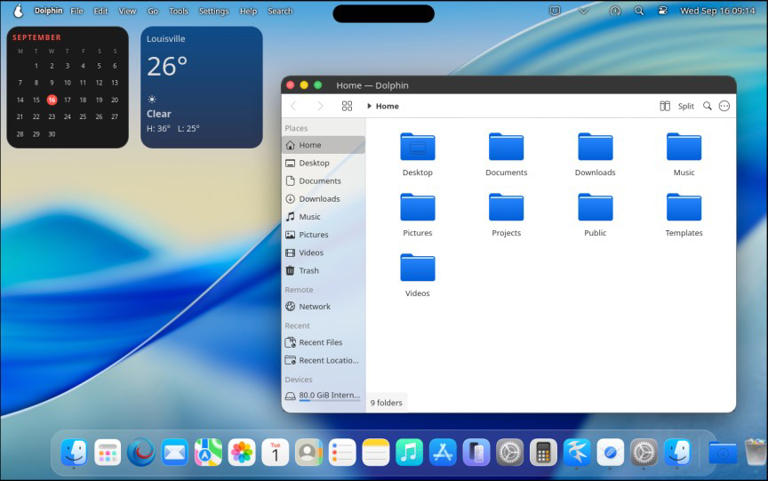
Task: Open the Mail envelope icon in dock
Action: pos(175,452)
